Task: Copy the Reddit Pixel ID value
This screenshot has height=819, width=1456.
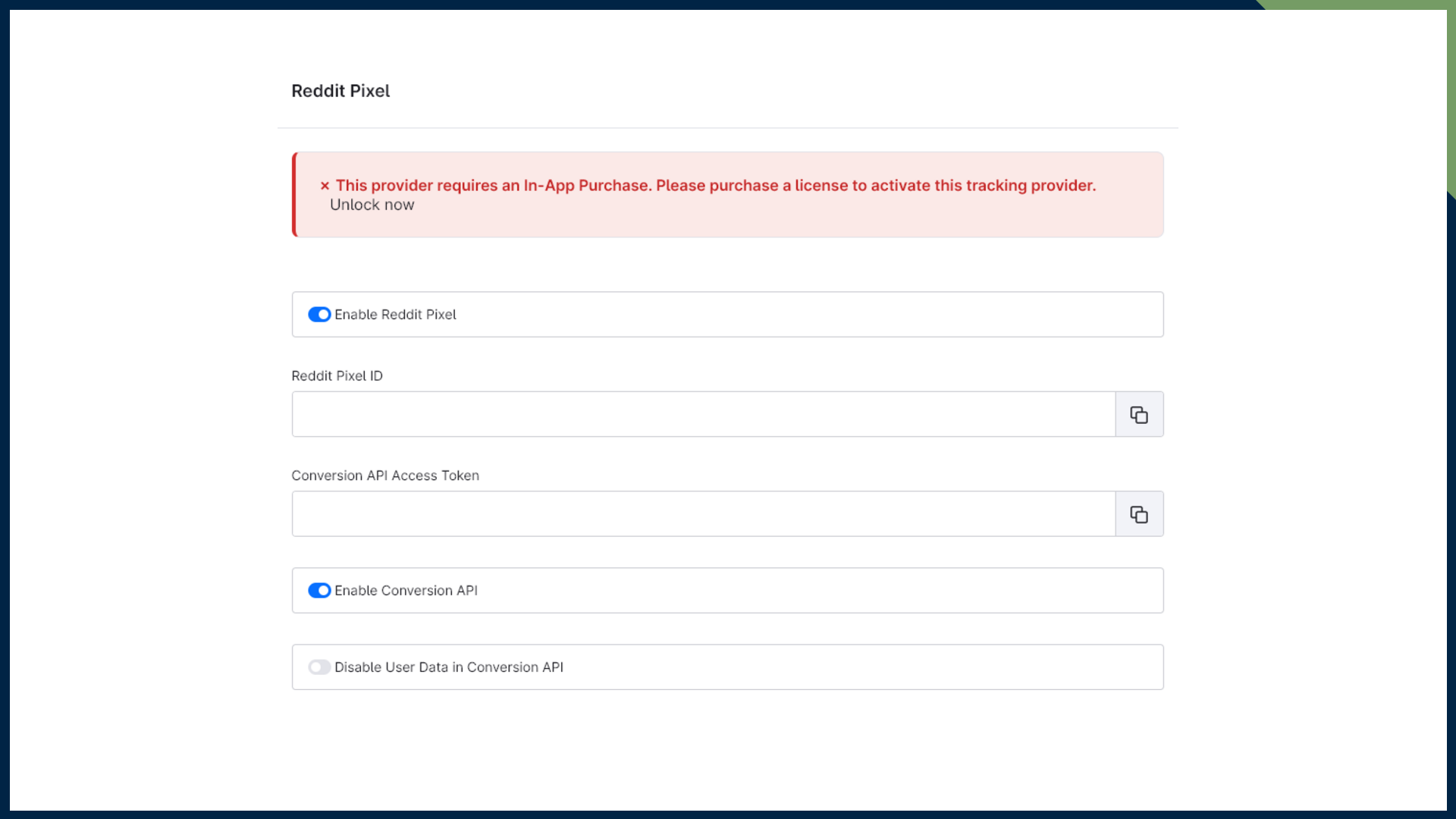Action: point(1139,415)
